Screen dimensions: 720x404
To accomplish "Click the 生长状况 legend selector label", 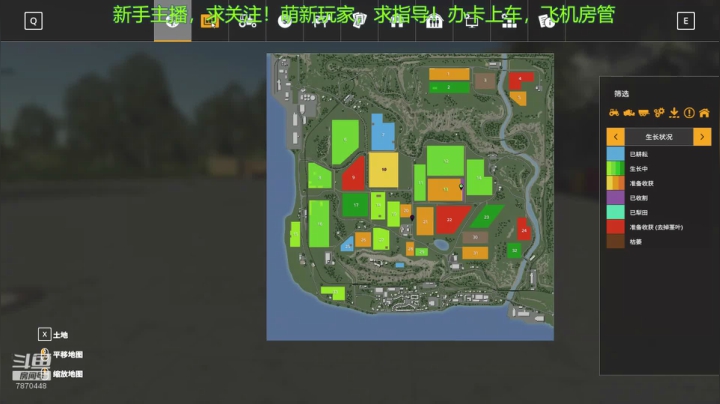I will [659, 137].
